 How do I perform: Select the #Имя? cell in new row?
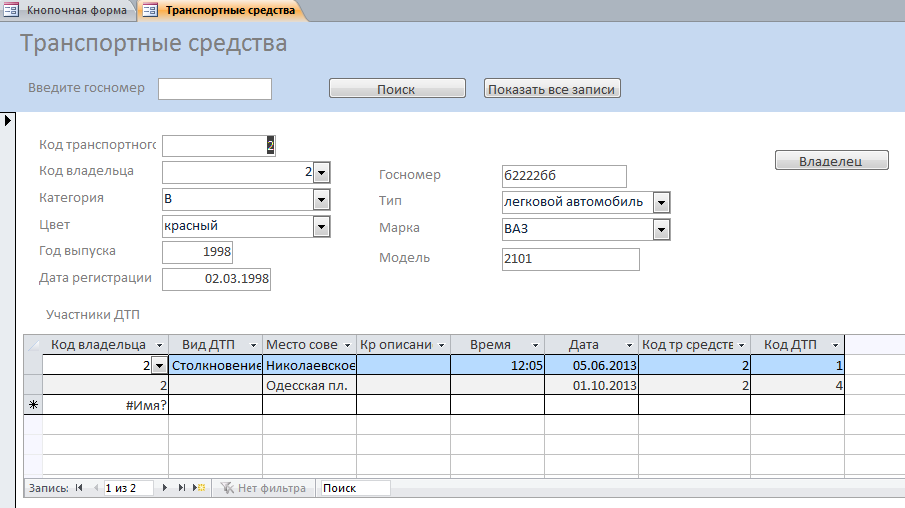click(x=106, y=405)
